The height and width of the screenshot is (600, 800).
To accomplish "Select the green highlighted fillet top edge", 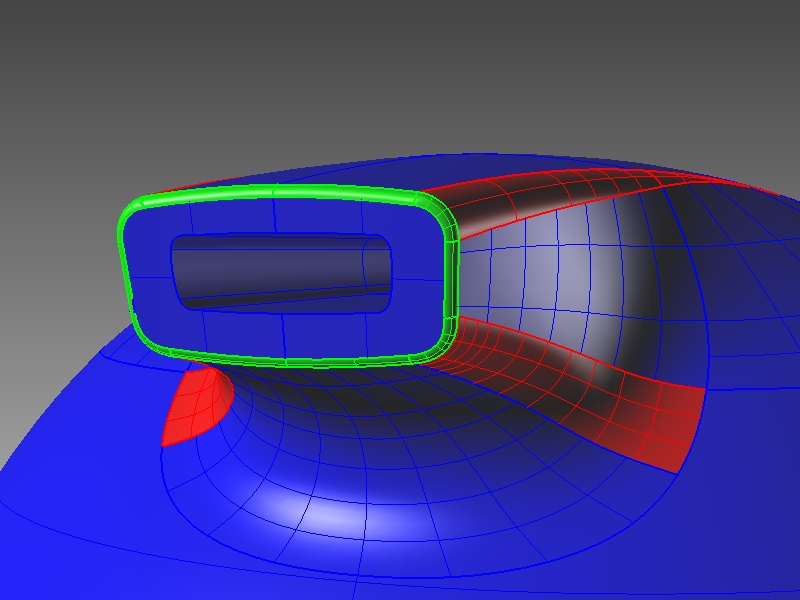I will [x=280, y=191].
